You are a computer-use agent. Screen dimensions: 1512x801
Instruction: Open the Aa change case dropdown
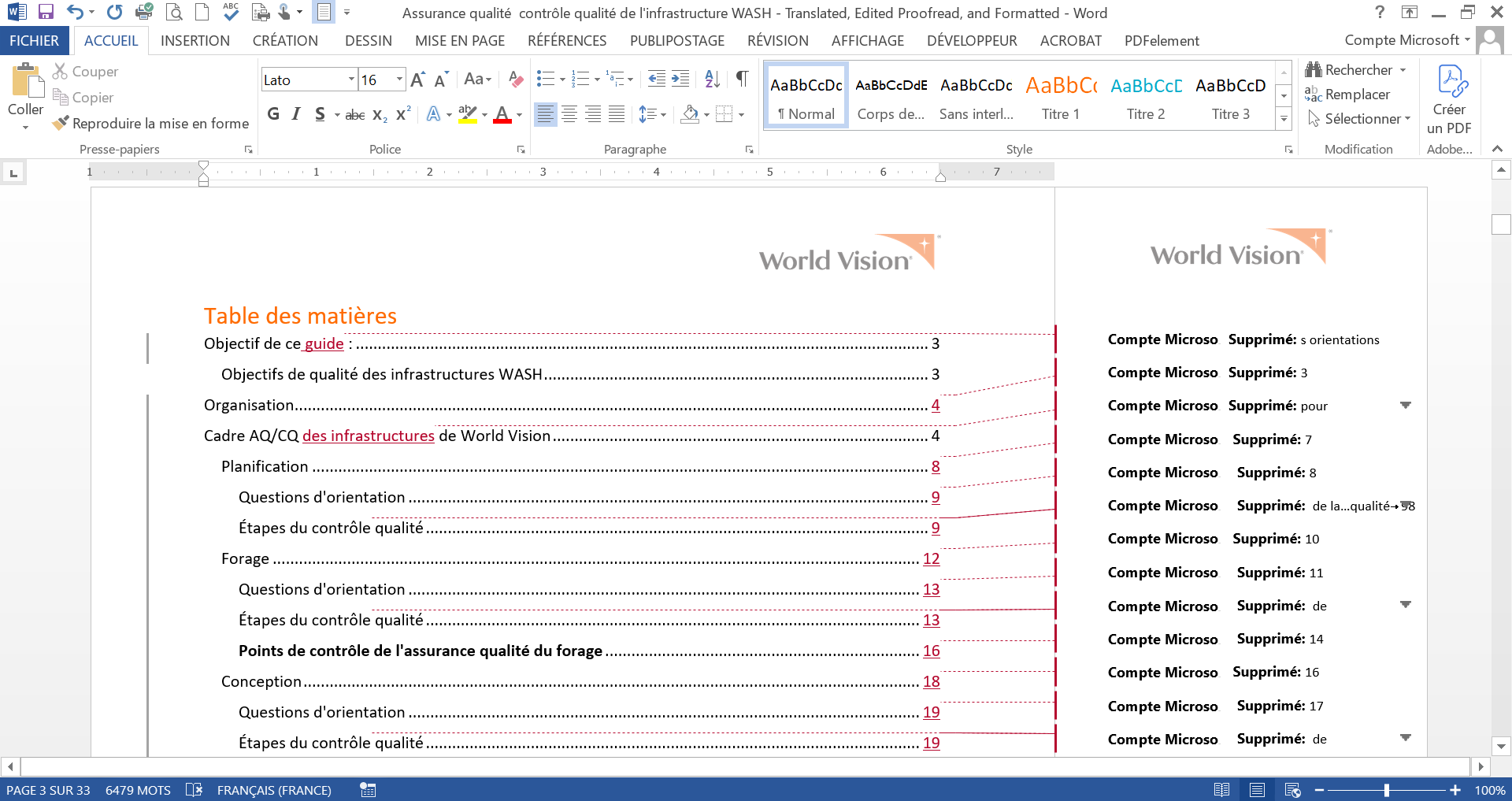tap(477, 79)
